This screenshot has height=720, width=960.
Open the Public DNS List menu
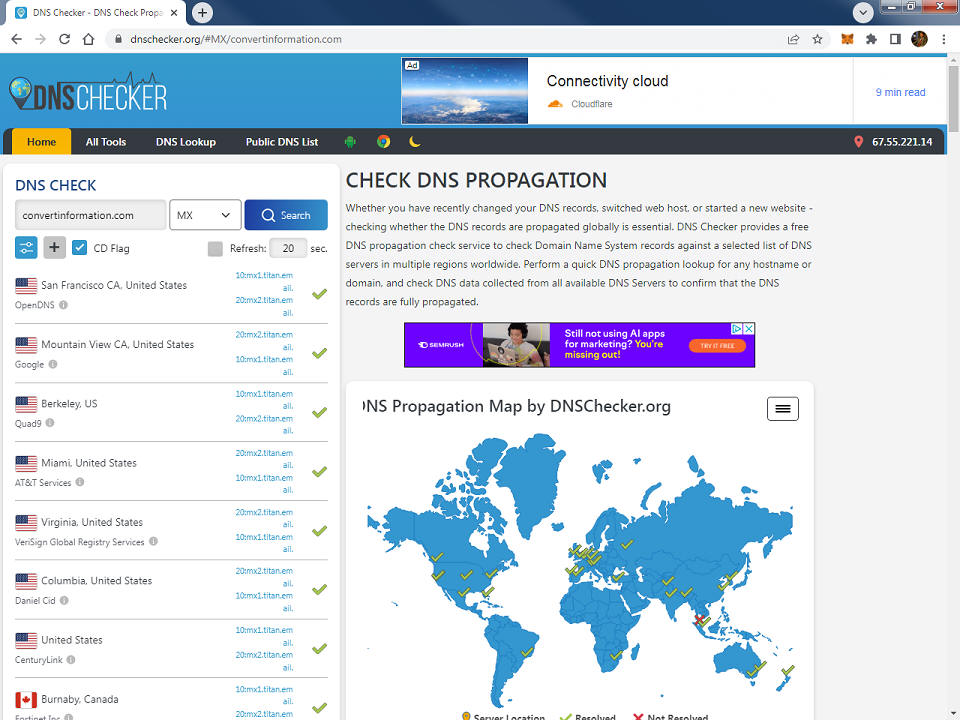pos(282,142)
